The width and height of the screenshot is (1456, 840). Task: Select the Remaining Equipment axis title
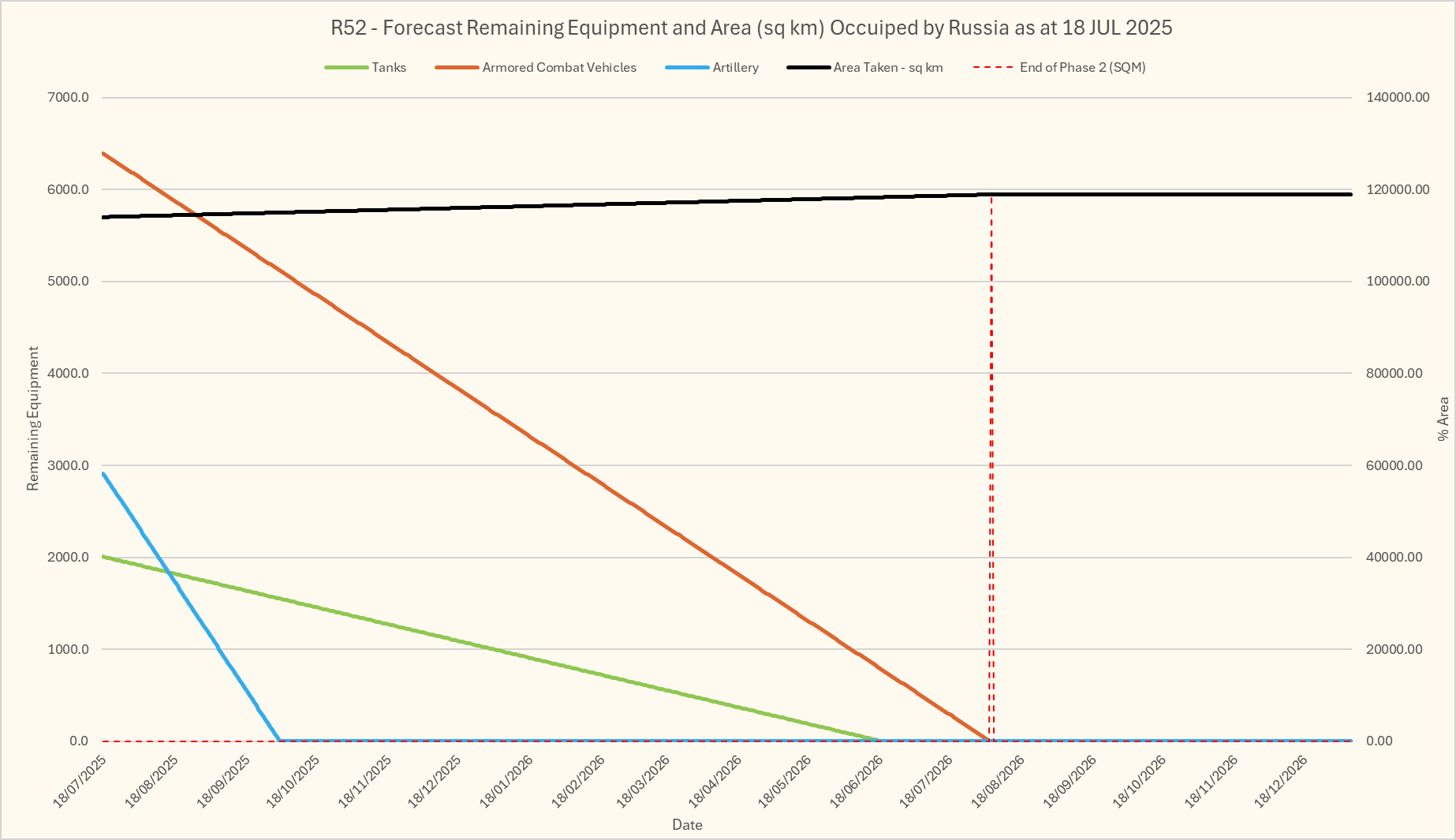tap(32, 418)
